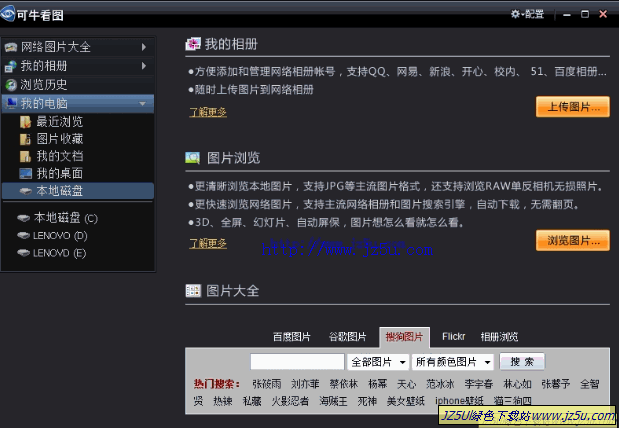
Task: Open the 全部图片 dropdown
Action: point(378,361)
